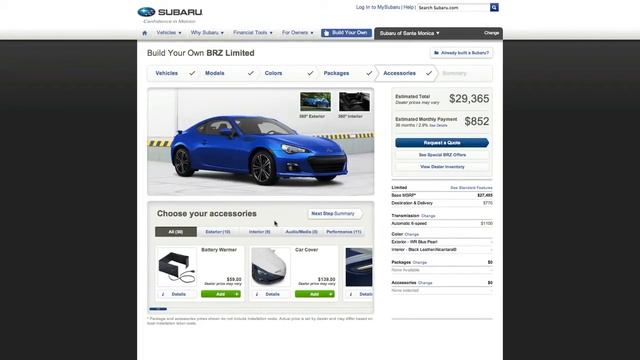Open the Vehicles dropdown menu
The height and width of the screenshot is (360, 640).
(x=169, y=33)
